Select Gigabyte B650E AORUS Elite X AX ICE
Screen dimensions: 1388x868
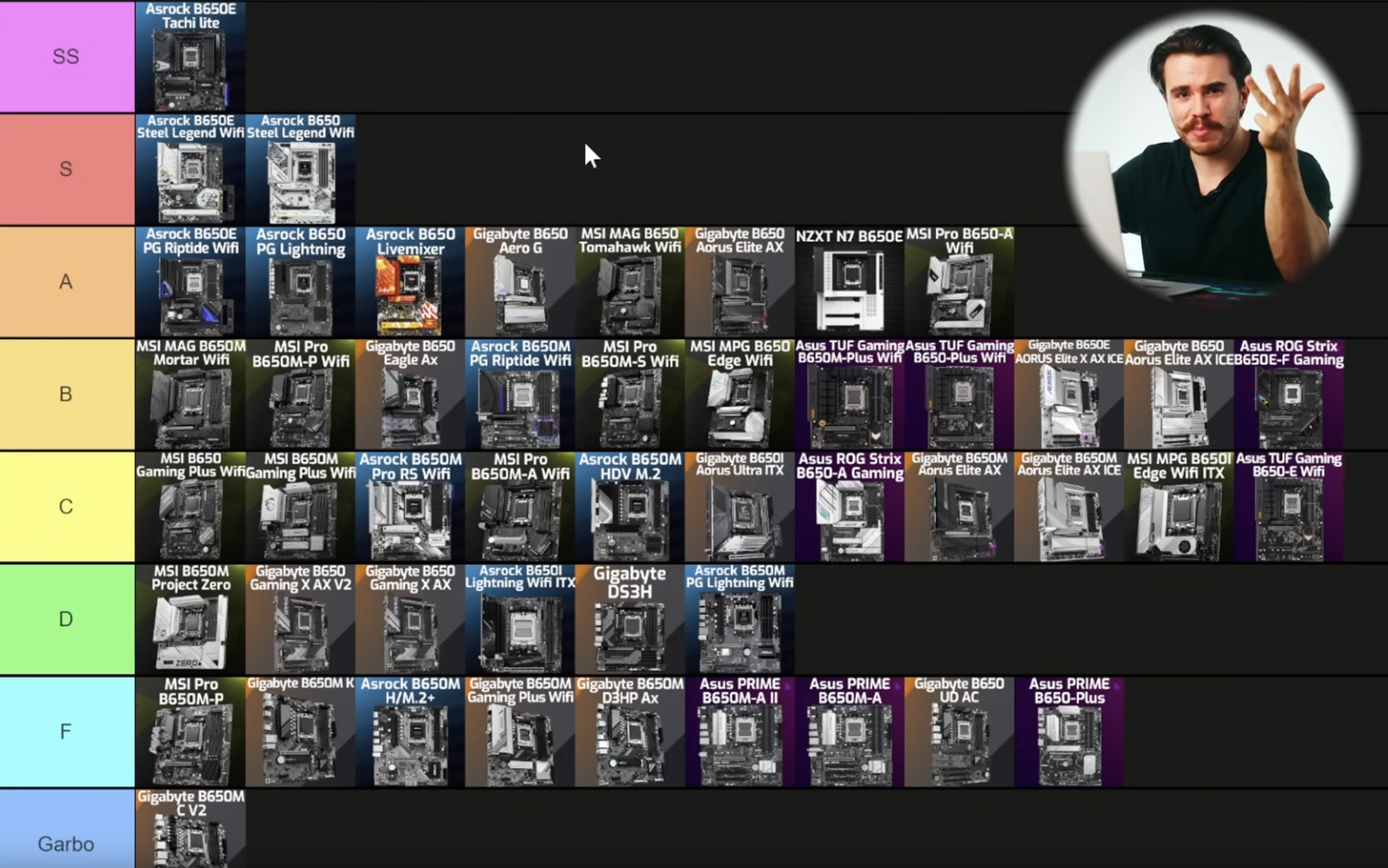point(1069,394)
